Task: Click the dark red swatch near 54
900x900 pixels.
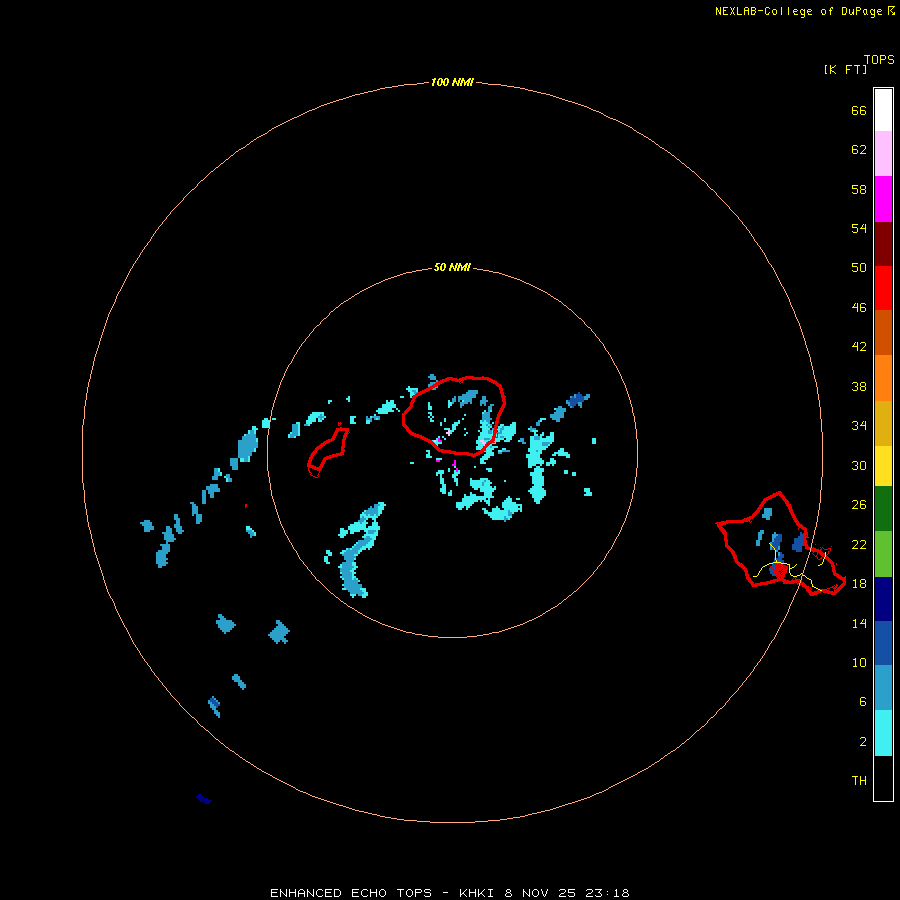Action: tap(883, 244)
